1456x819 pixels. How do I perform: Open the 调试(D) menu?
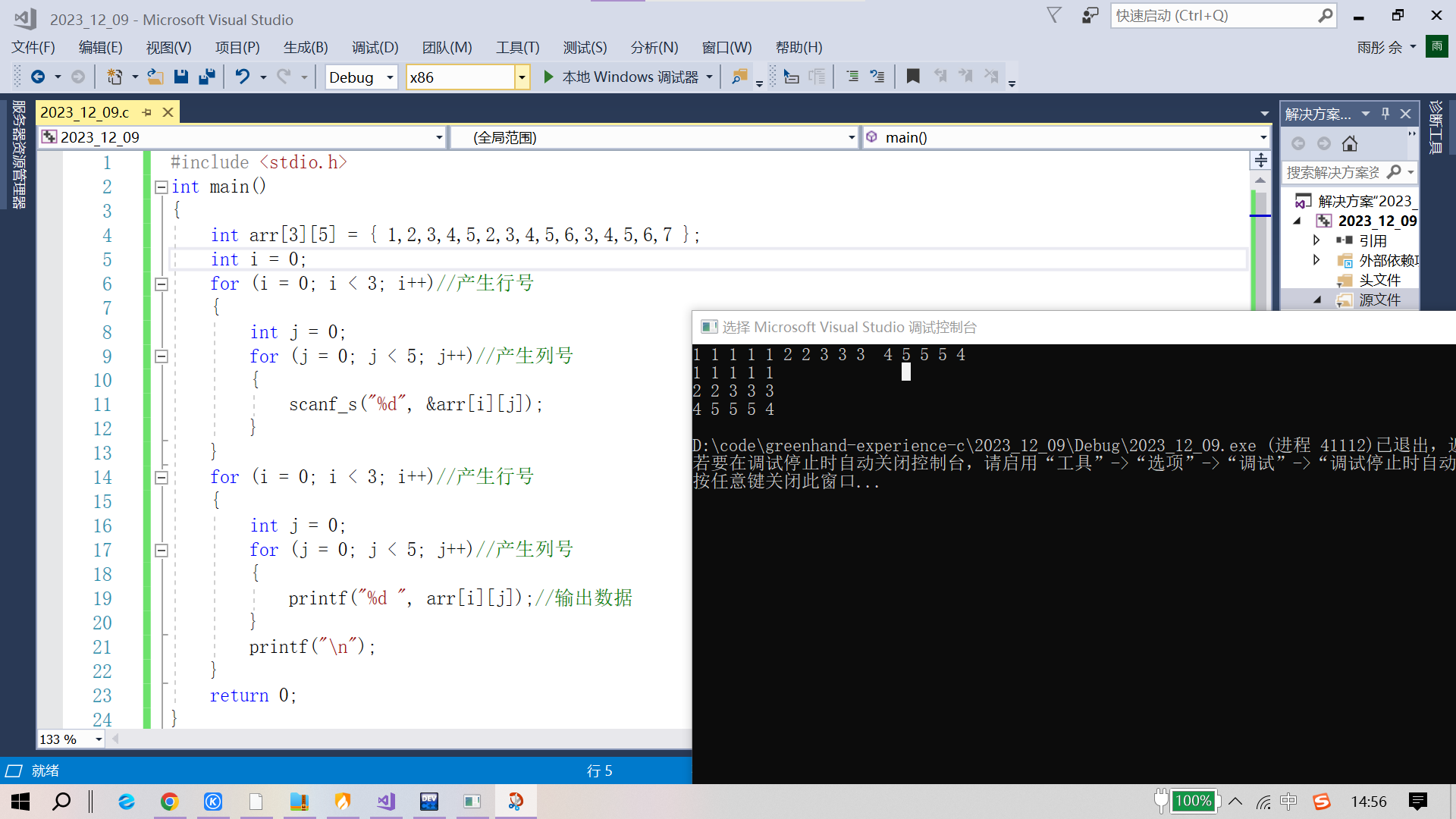(x=375, y=47)
